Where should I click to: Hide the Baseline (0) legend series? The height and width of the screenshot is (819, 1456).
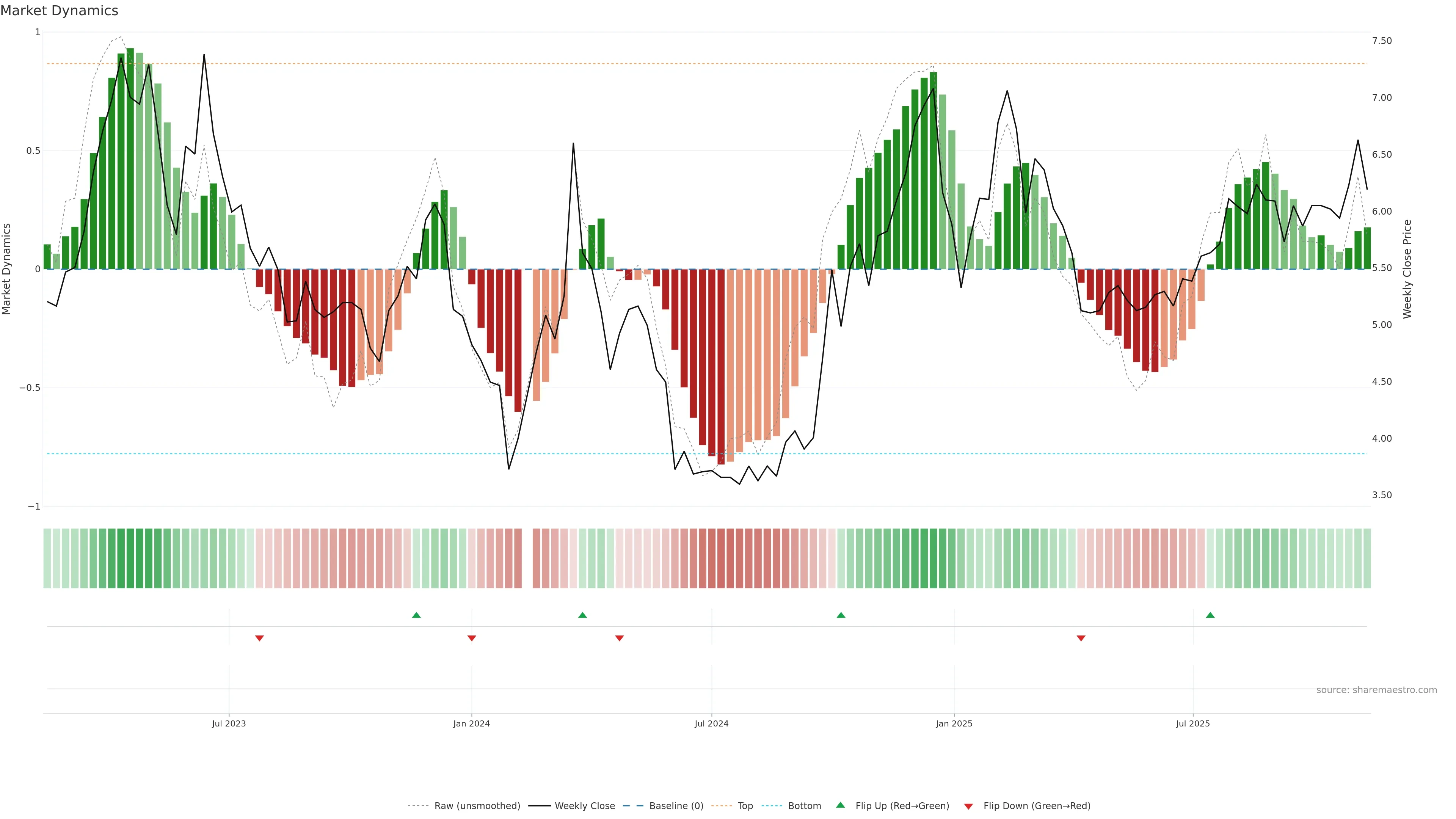tap(676, 806)
